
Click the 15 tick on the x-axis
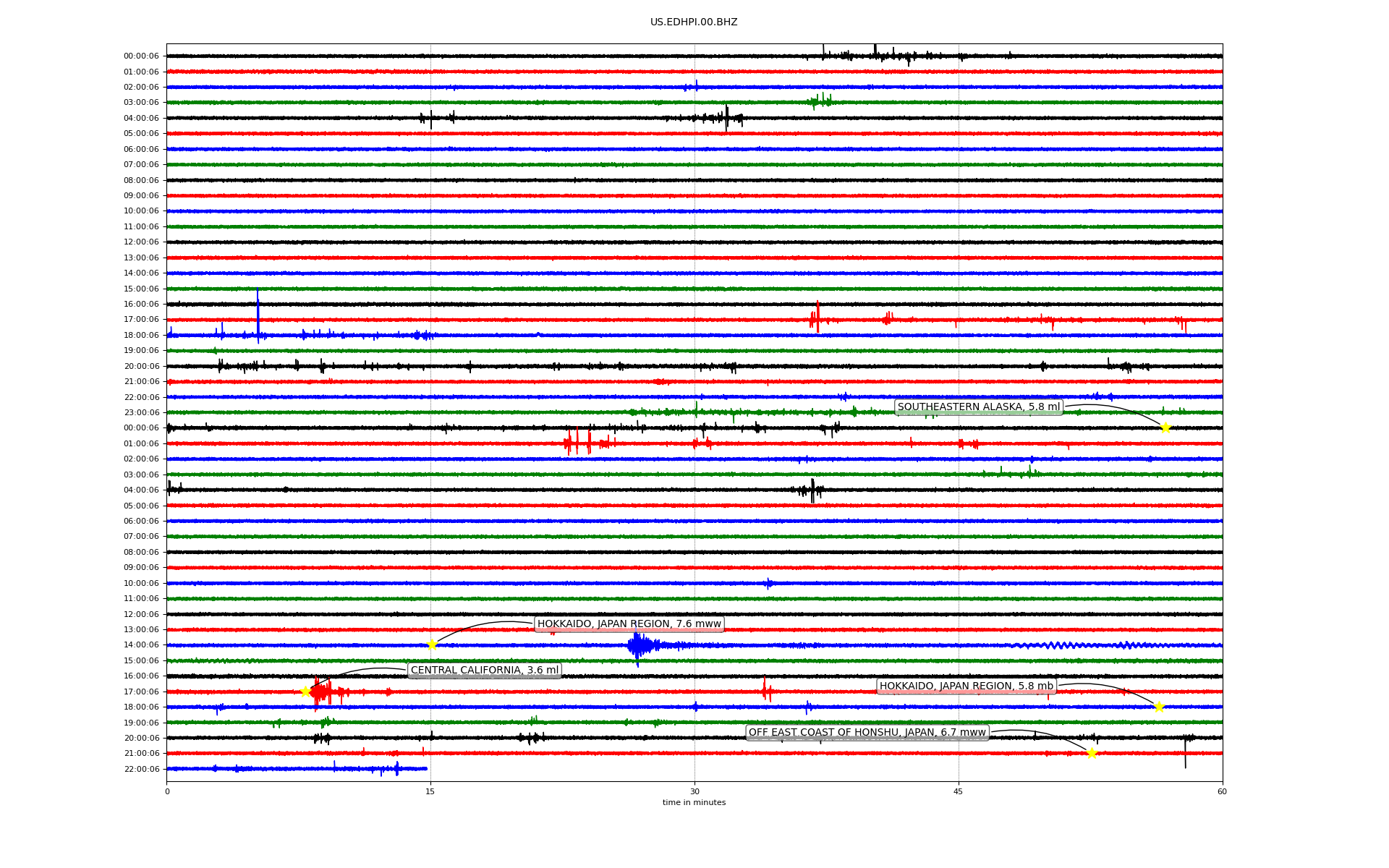pyautogui.click(x=430, y=791)
